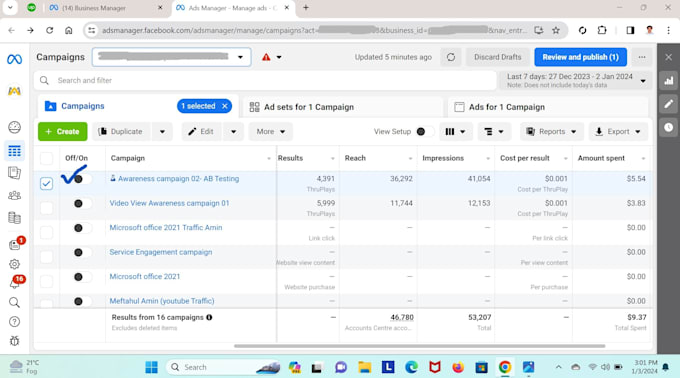Open Reports dropdown
The height and width of the screenshot is (378, 680).
click(x=551, y=131)
